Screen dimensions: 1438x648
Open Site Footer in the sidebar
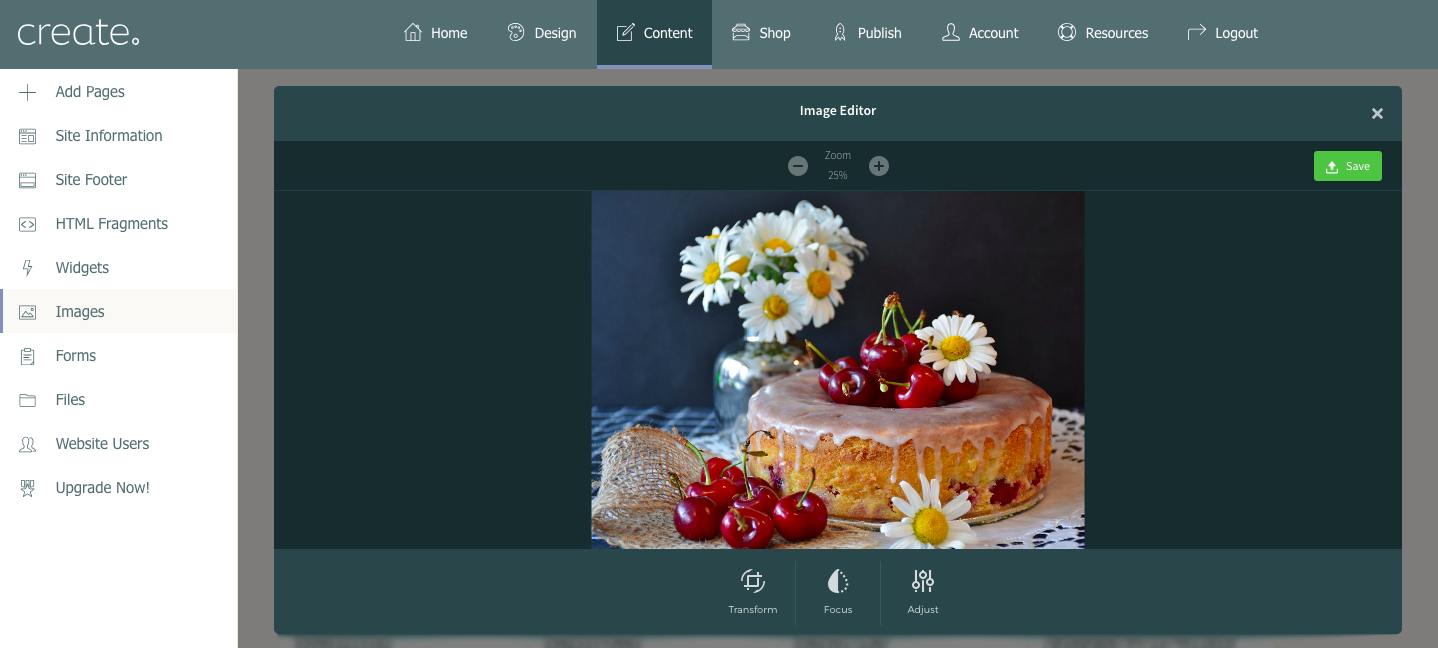pos(119,180)
